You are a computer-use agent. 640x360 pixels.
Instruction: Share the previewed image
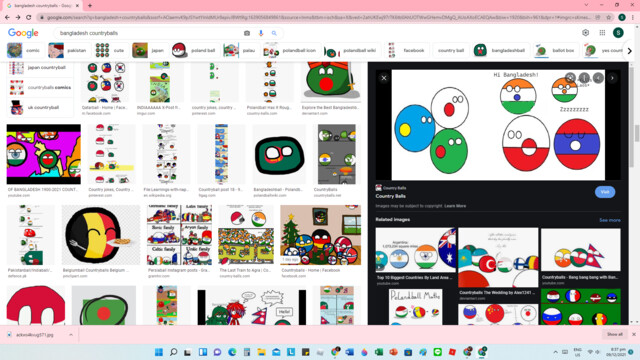point(570,78)
